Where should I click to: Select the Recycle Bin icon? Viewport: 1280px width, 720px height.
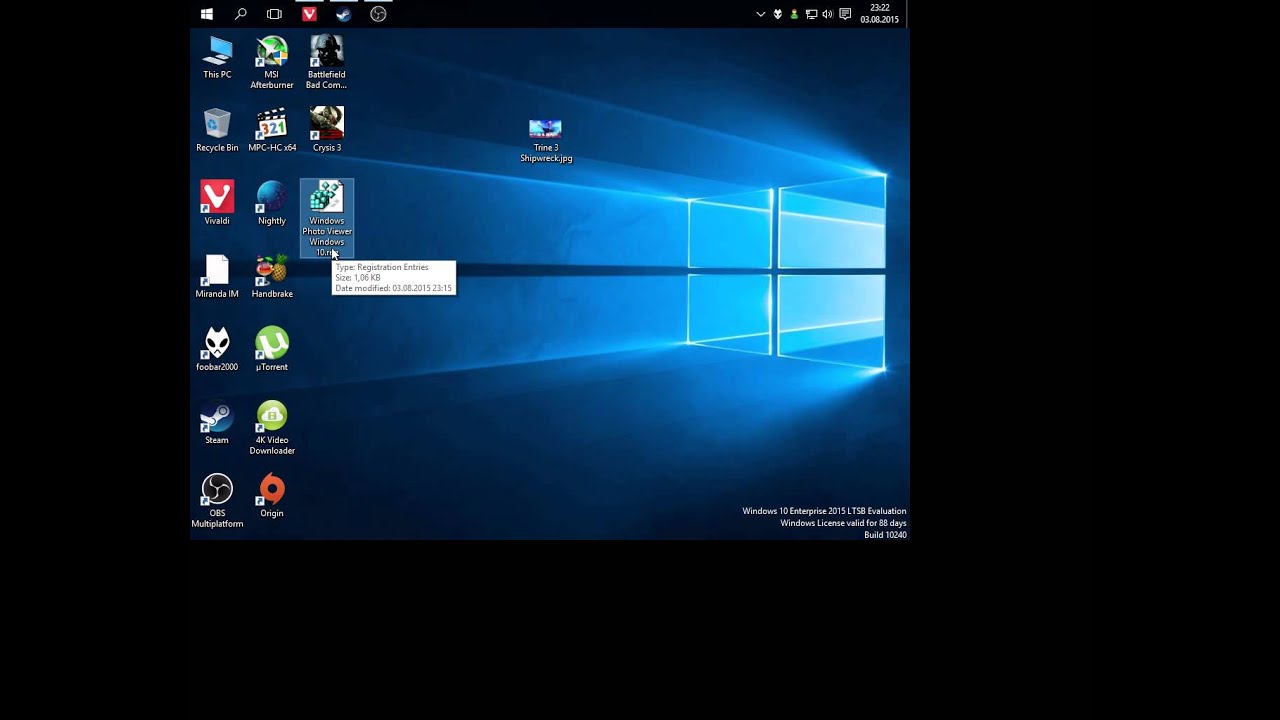217,131
